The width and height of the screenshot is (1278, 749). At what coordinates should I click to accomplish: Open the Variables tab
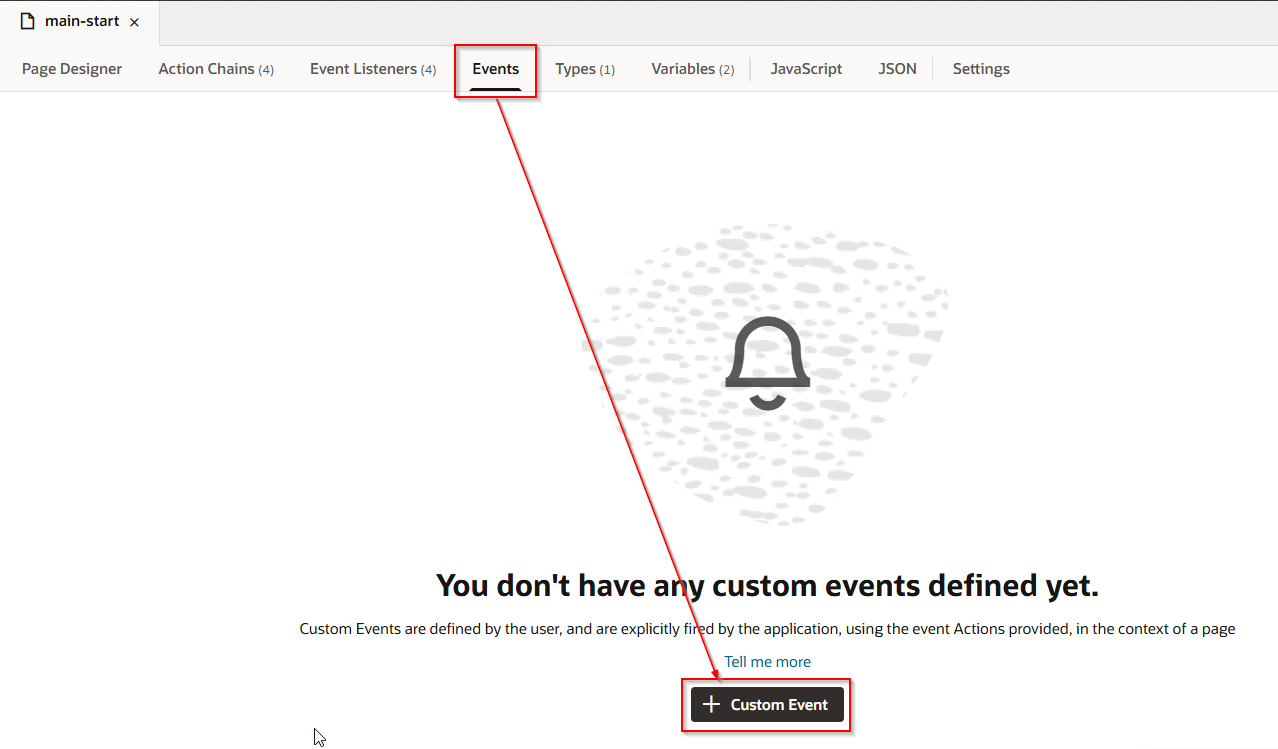click(692, 69)
